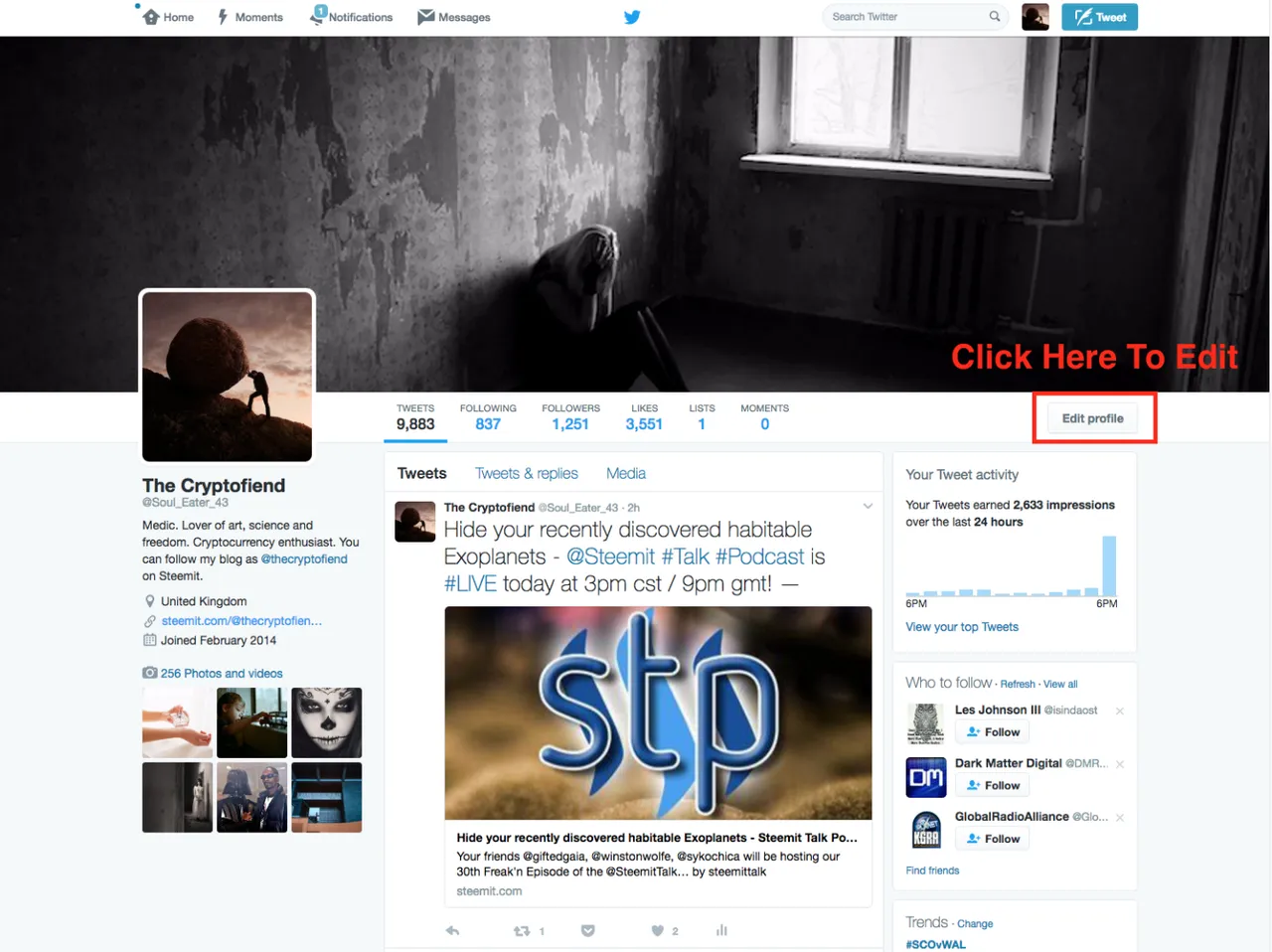The image size is (1272, 952).
Task: Open the Likes 3,551 tab
Action: (644, 417)
